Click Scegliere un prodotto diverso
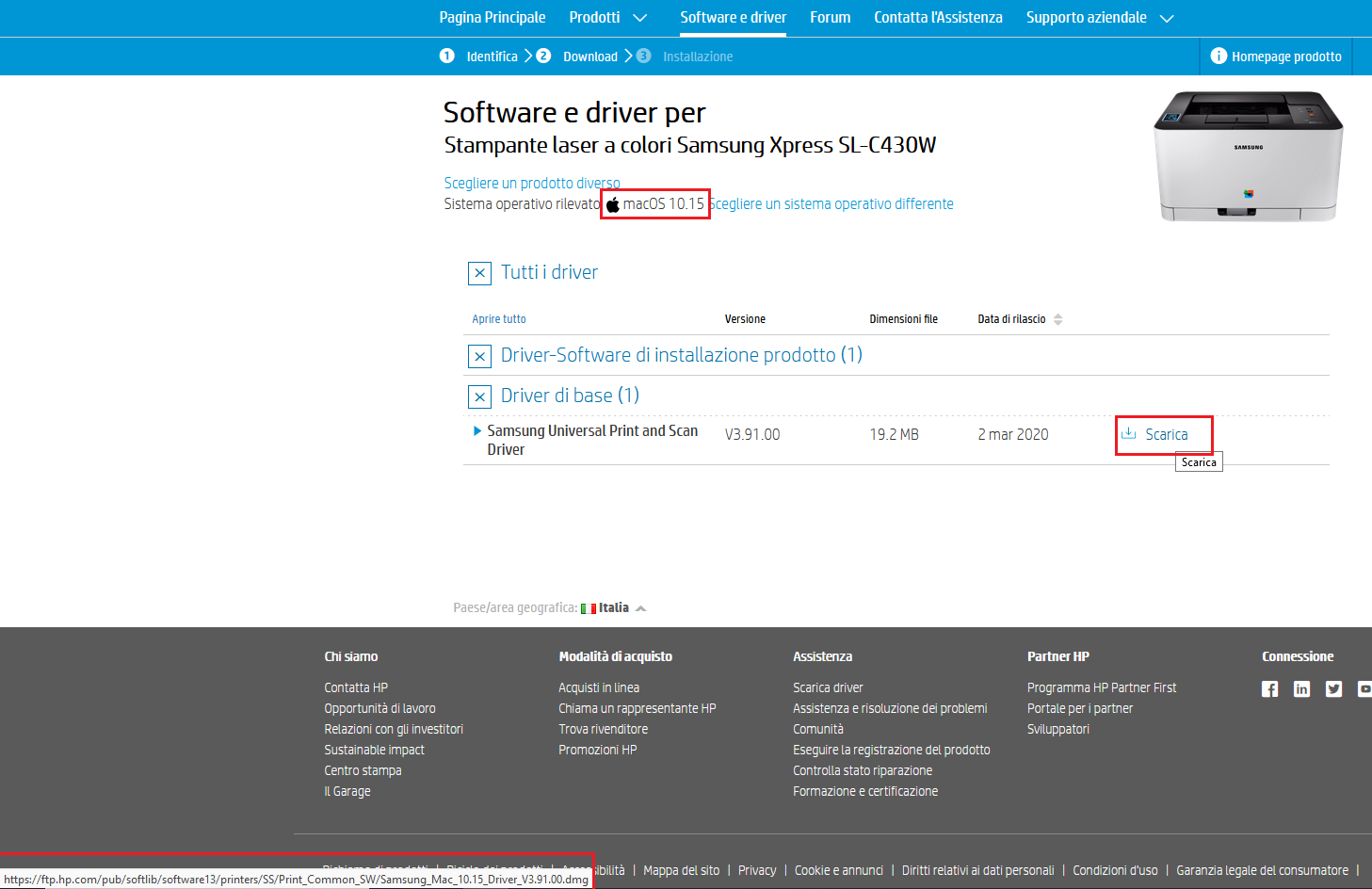 (x=532, y=183)
